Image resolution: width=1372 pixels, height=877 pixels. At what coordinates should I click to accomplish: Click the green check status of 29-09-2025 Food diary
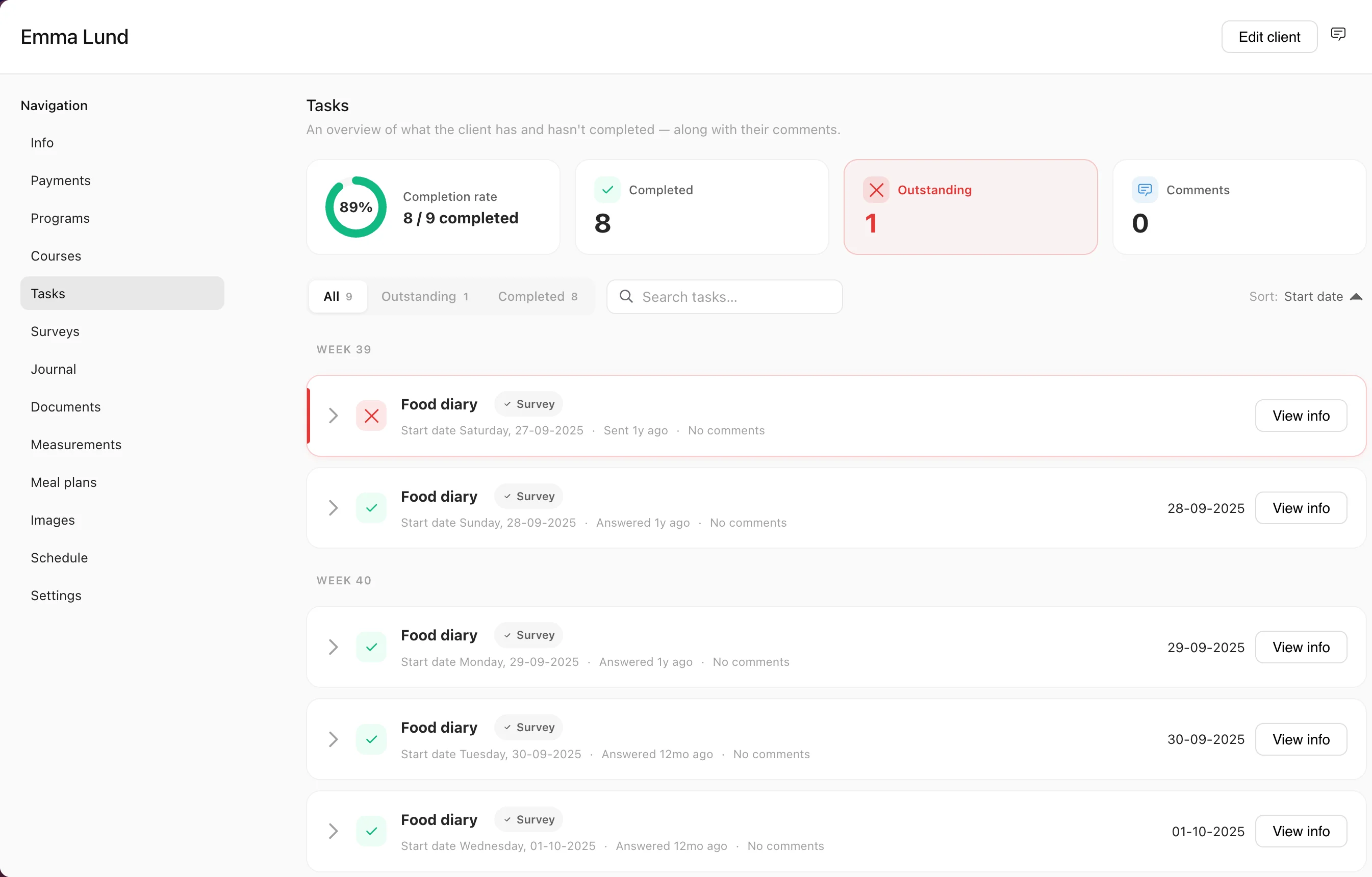371,647
